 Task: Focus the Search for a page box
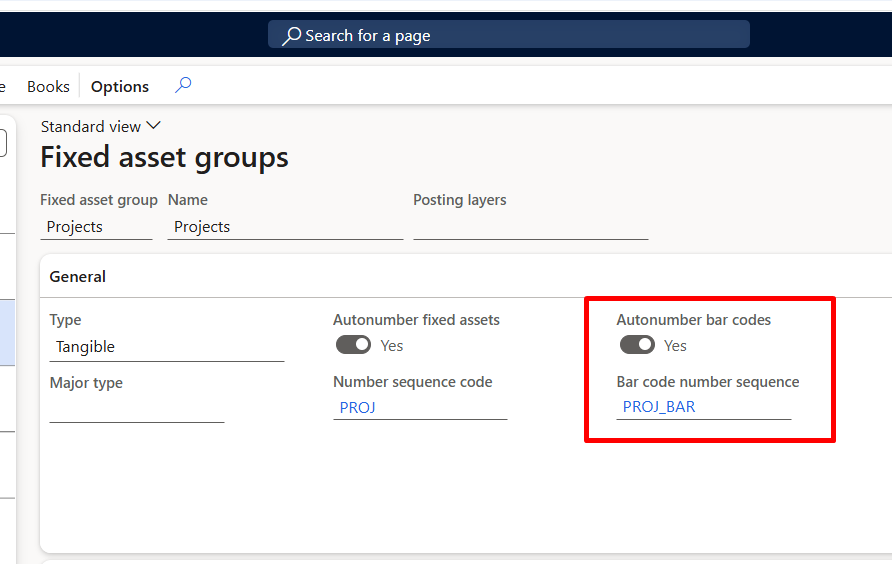(508, 35)
